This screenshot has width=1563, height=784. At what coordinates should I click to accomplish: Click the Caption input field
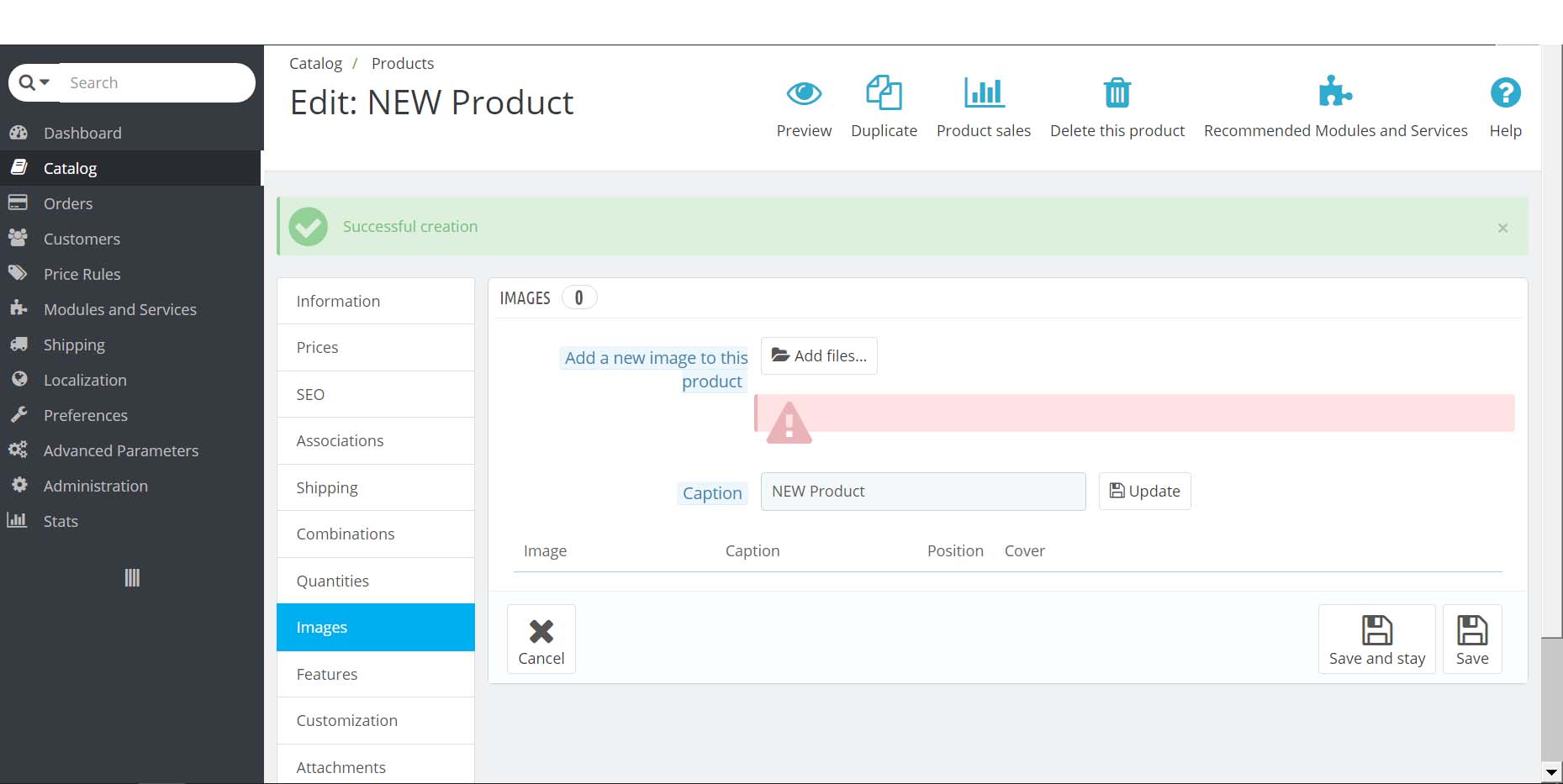point(923,492)
